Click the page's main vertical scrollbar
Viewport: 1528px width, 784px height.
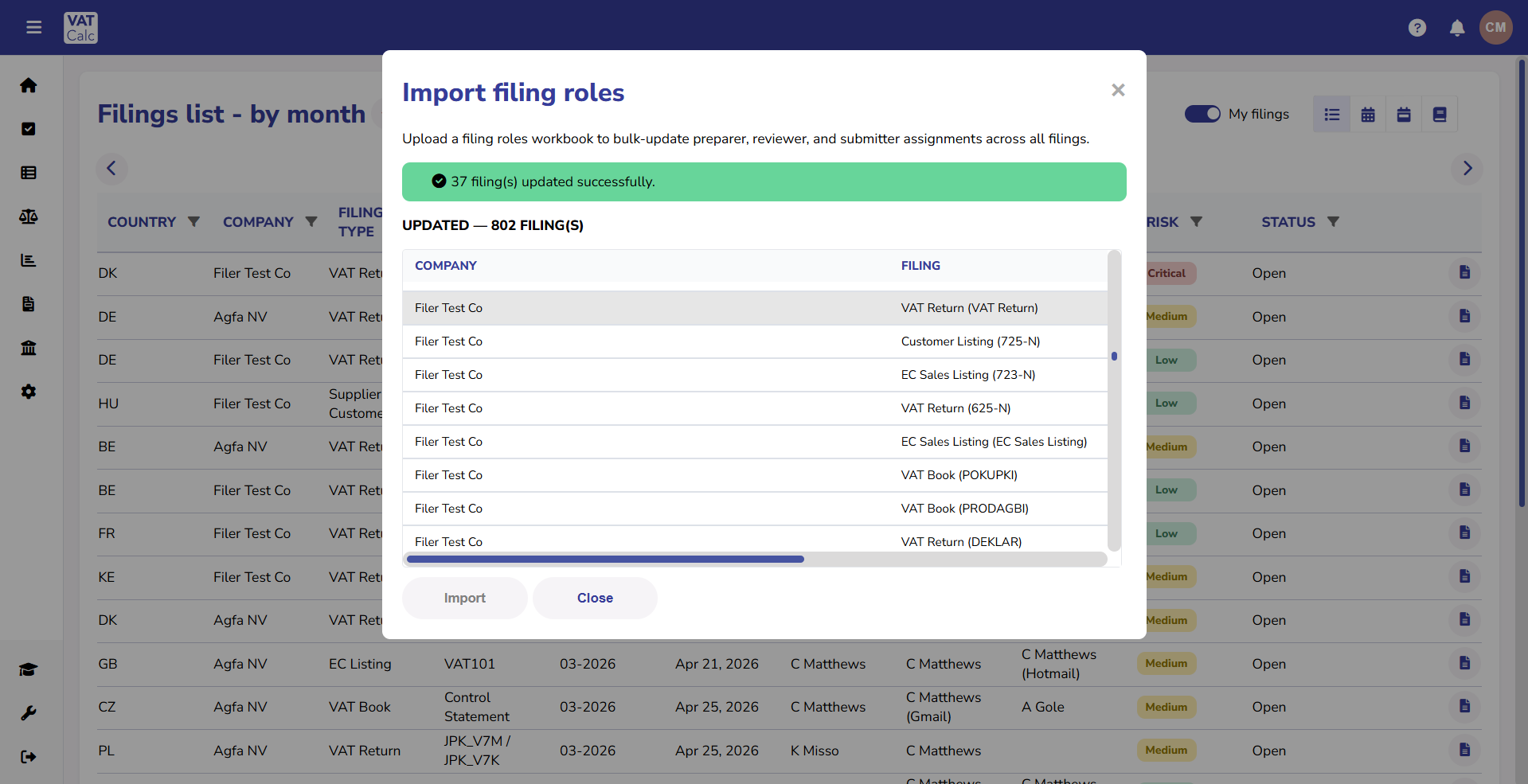[x=1522, y=283]
